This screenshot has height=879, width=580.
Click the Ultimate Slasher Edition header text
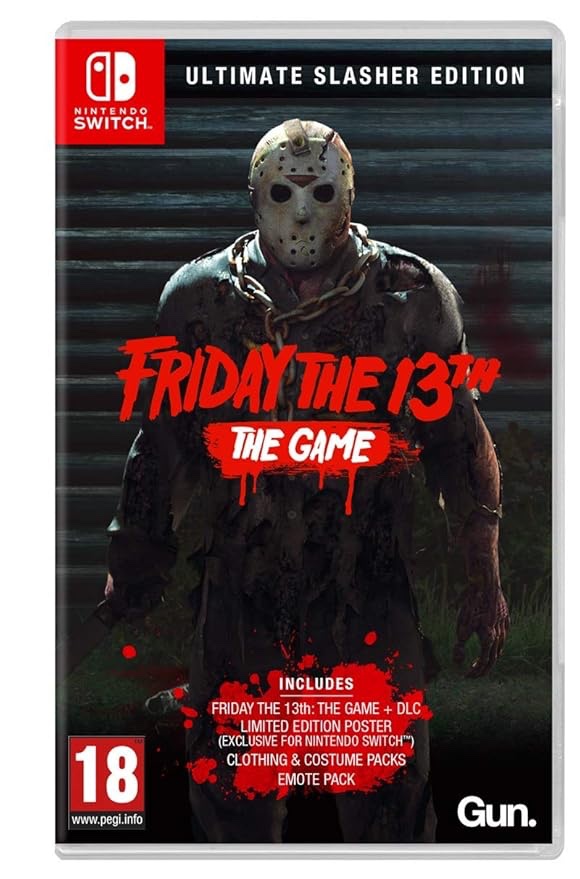(x=355, y=76)
